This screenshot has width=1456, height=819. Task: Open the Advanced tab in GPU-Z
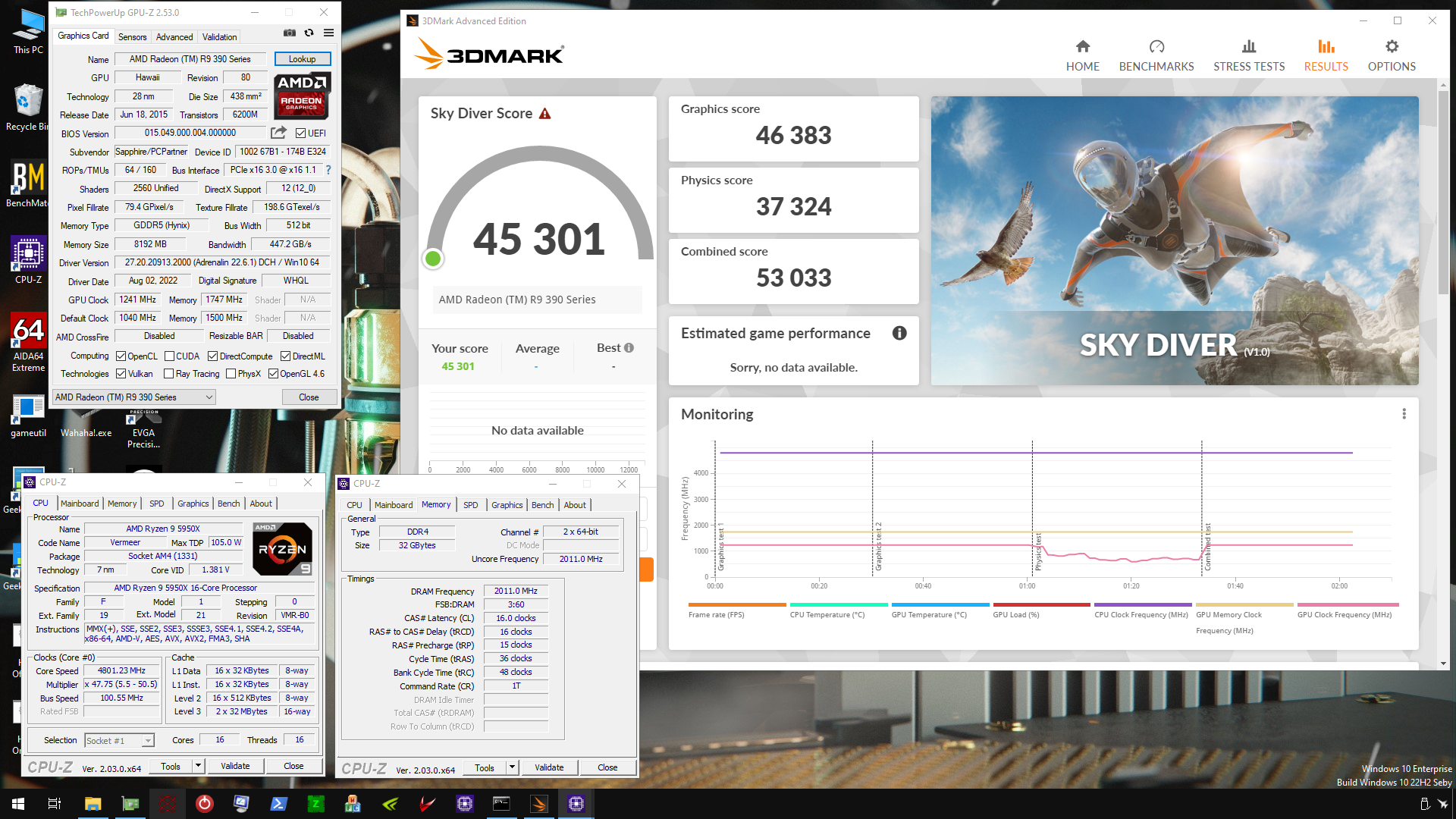point(174,36)
